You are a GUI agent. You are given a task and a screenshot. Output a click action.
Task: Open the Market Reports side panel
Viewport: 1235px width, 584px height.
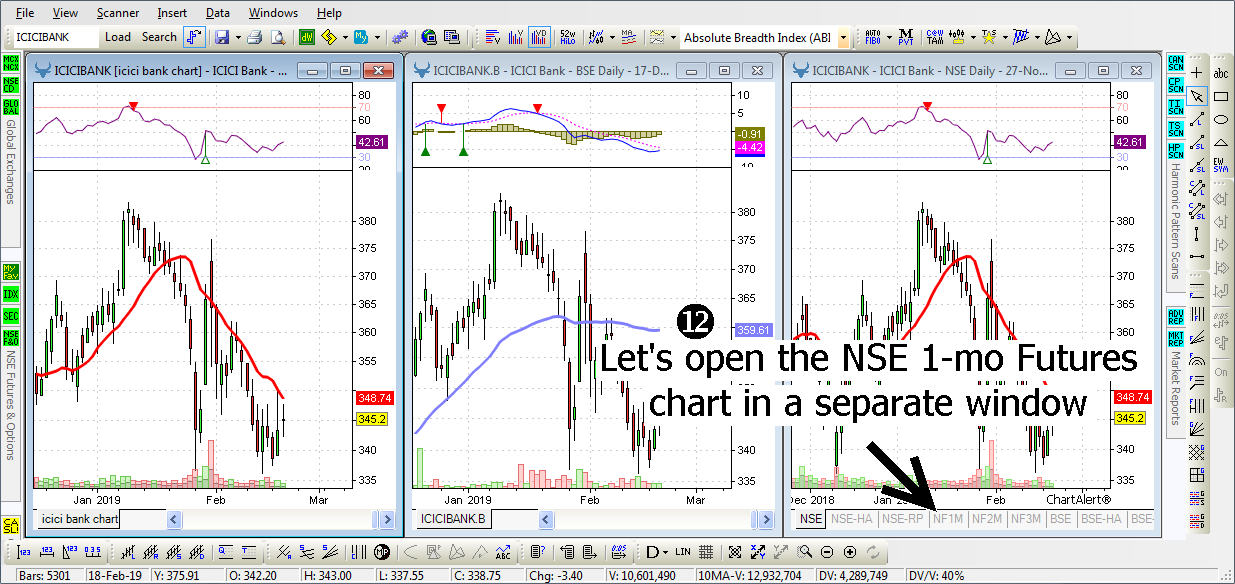(1175, 390)
